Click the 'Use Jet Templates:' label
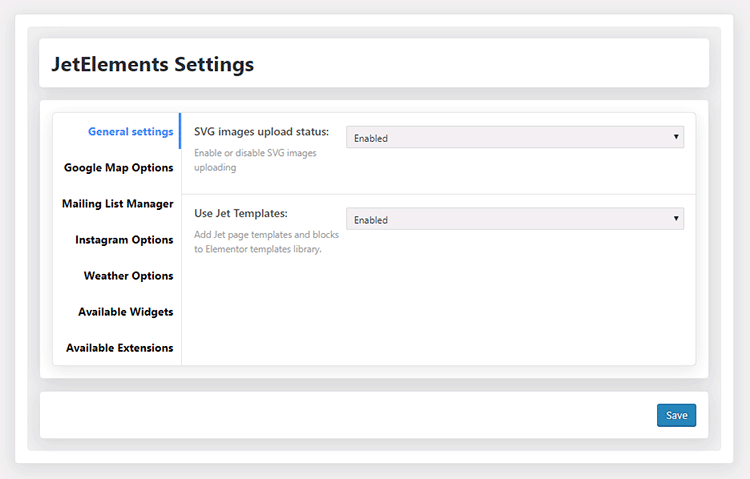This screenshot has height=479, width=750. click(241, 213)
